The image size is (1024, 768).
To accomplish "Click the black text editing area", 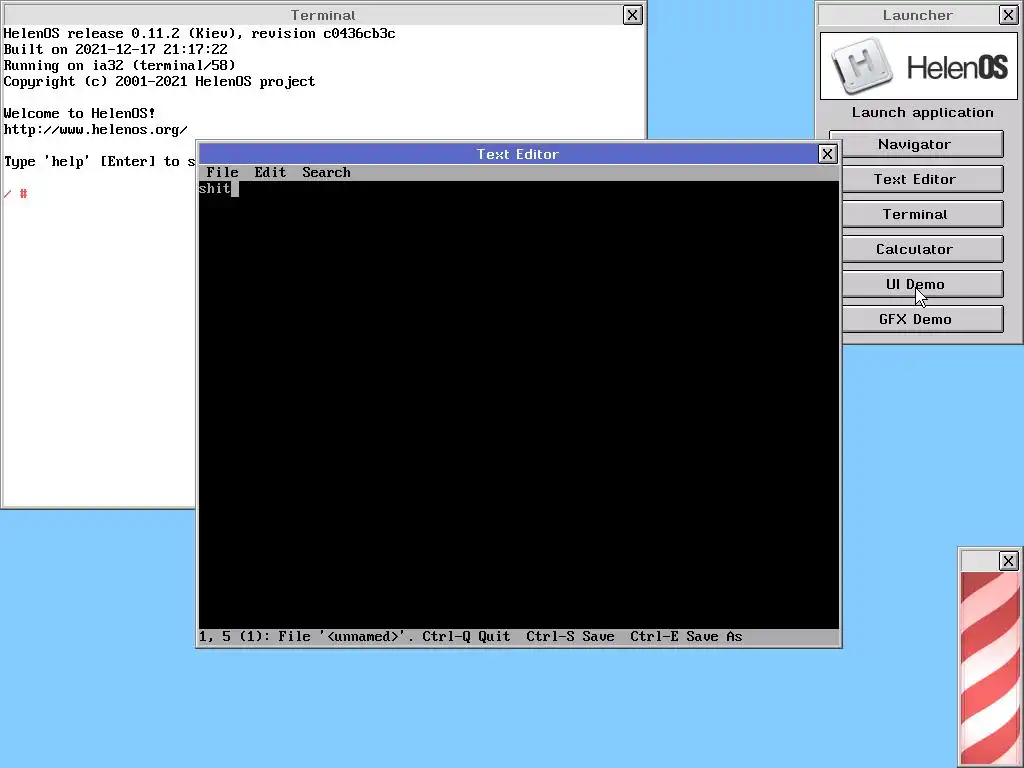I will click(x=519, y=405).
